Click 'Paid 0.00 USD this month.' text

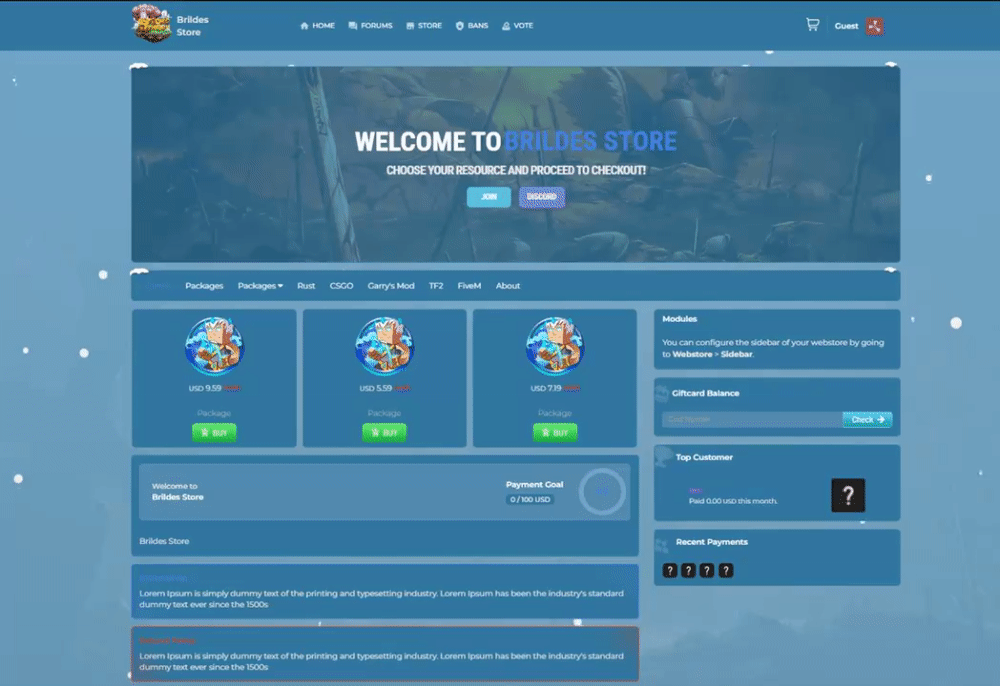[733, 501]
